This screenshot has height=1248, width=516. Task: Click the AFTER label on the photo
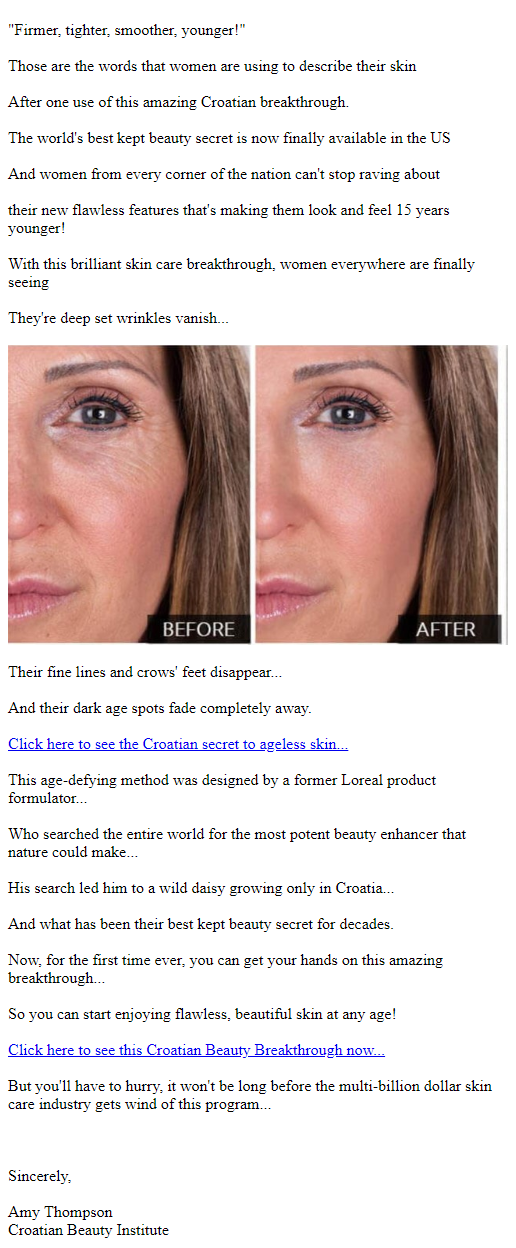coord(445,629)
